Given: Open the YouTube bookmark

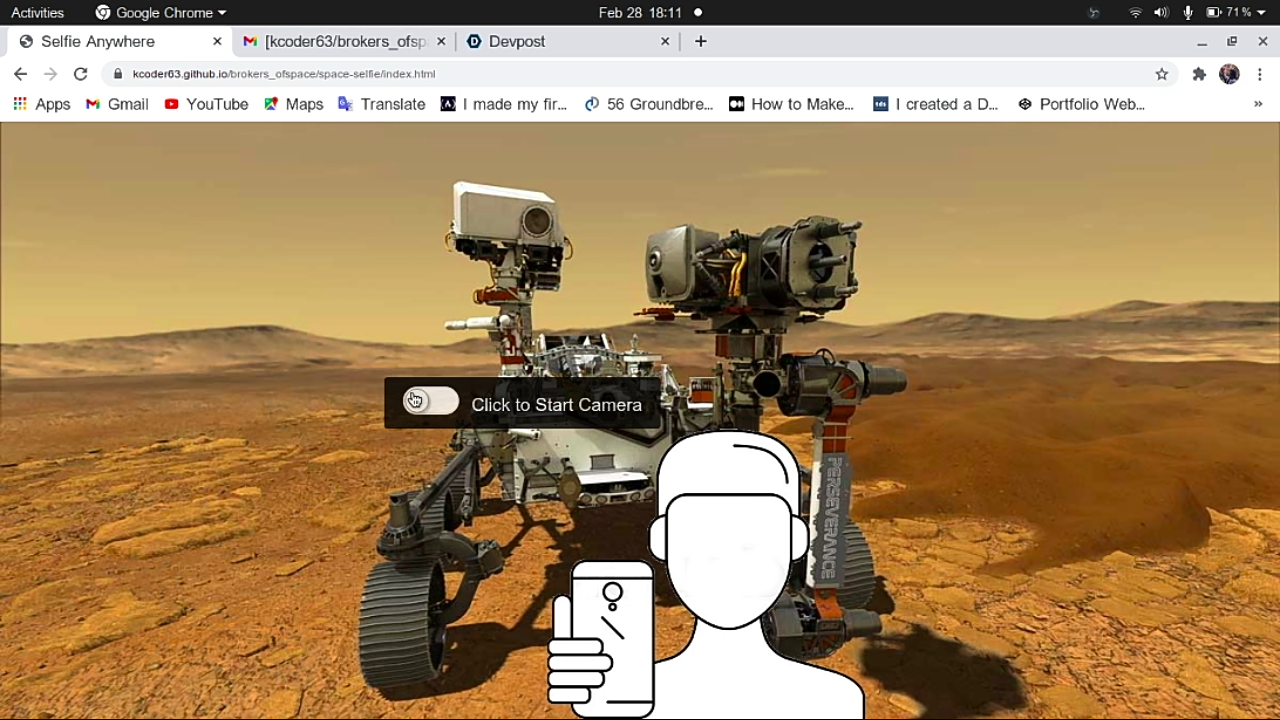Looking at the screenshot, I should click(206, 104).
